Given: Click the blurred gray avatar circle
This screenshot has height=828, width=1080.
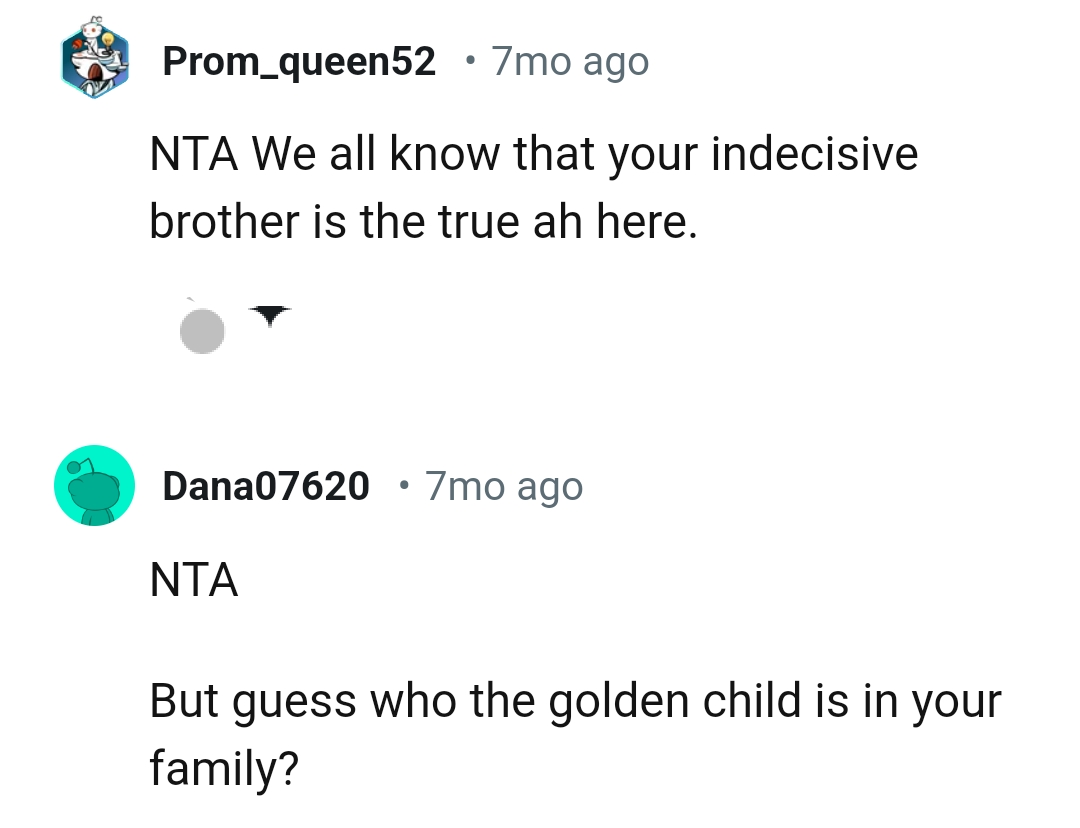Looking at the screenshot, I should pos(203,330).
